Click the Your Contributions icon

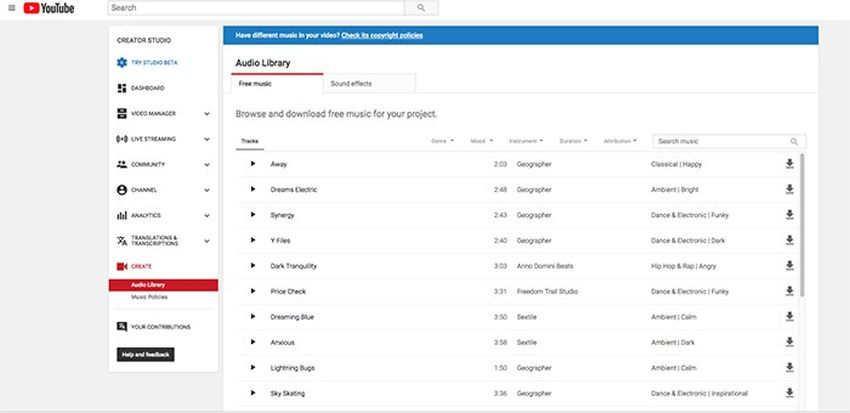122,327
